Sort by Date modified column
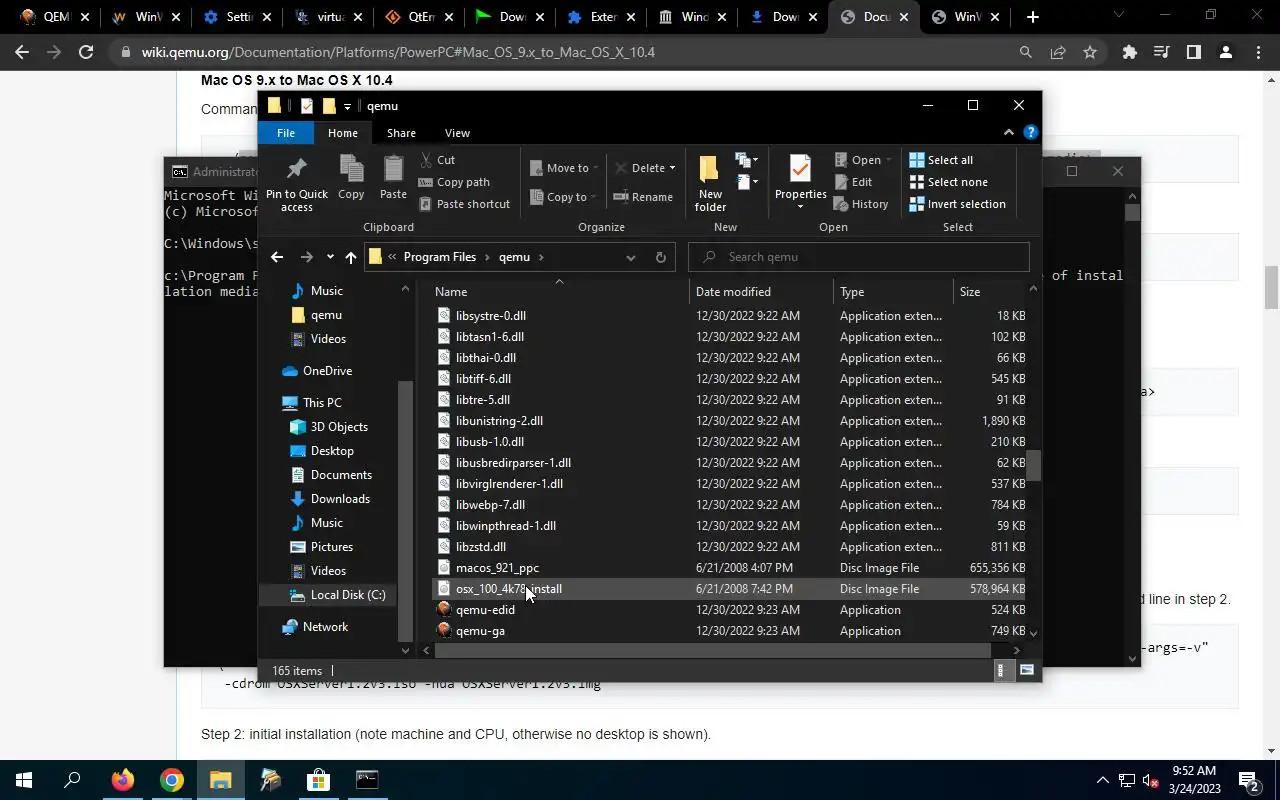 click(762, 291)
